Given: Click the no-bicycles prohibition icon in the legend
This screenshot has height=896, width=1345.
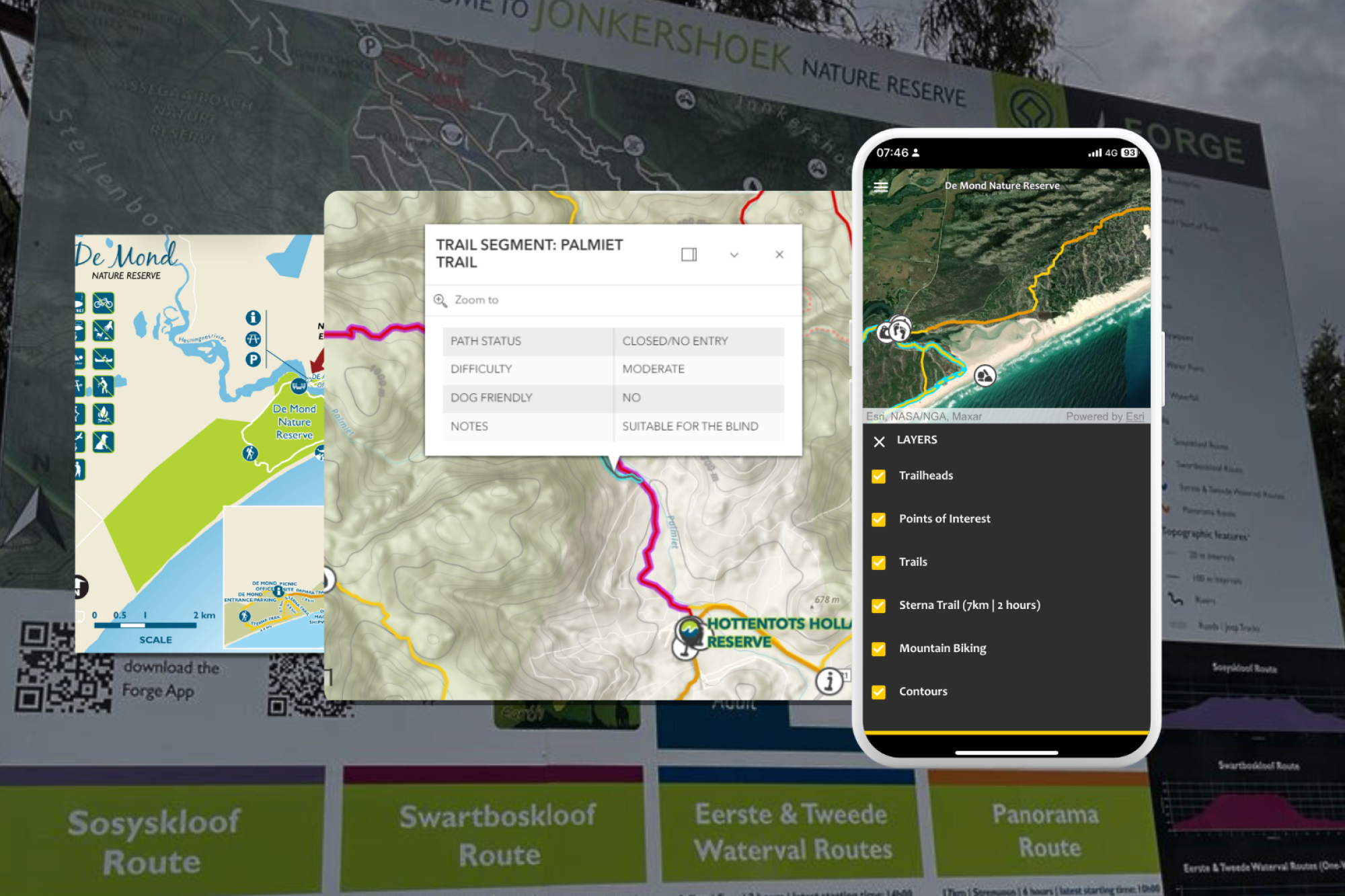Looking at the screenshot, I should [x=103, y=304].
